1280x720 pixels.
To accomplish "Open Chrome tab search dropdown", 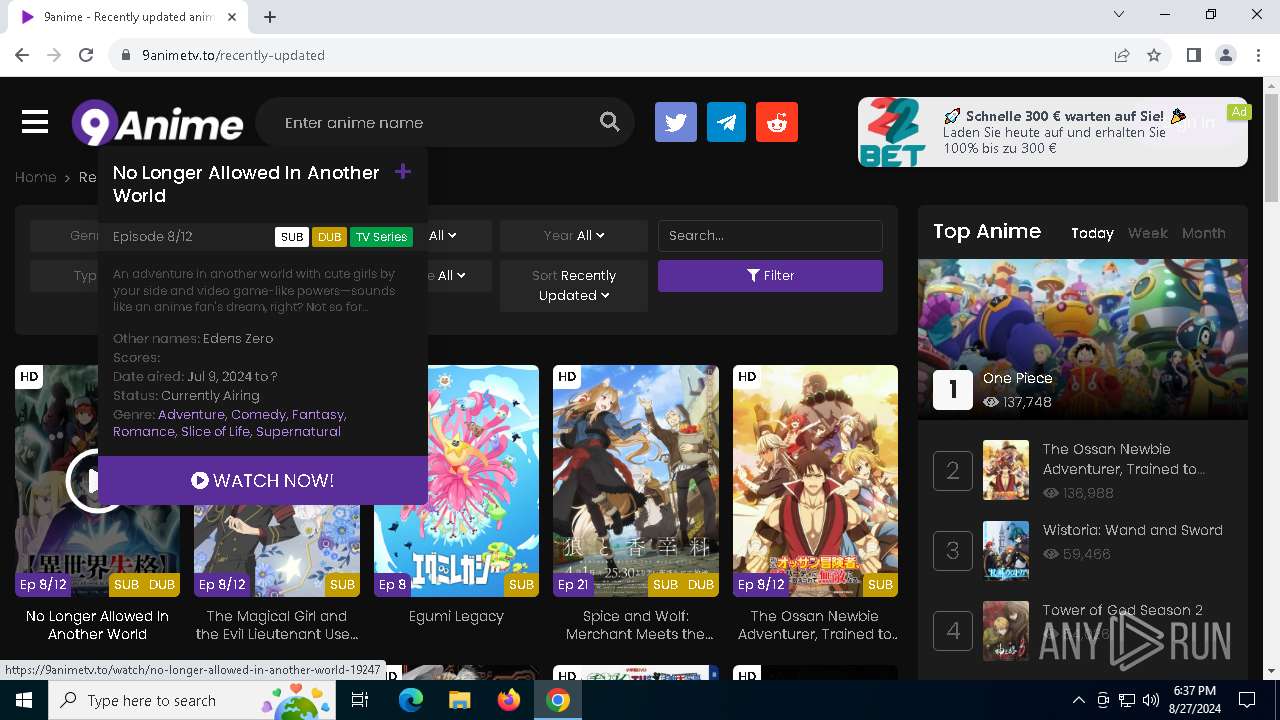I will (x=1119, y=15).
